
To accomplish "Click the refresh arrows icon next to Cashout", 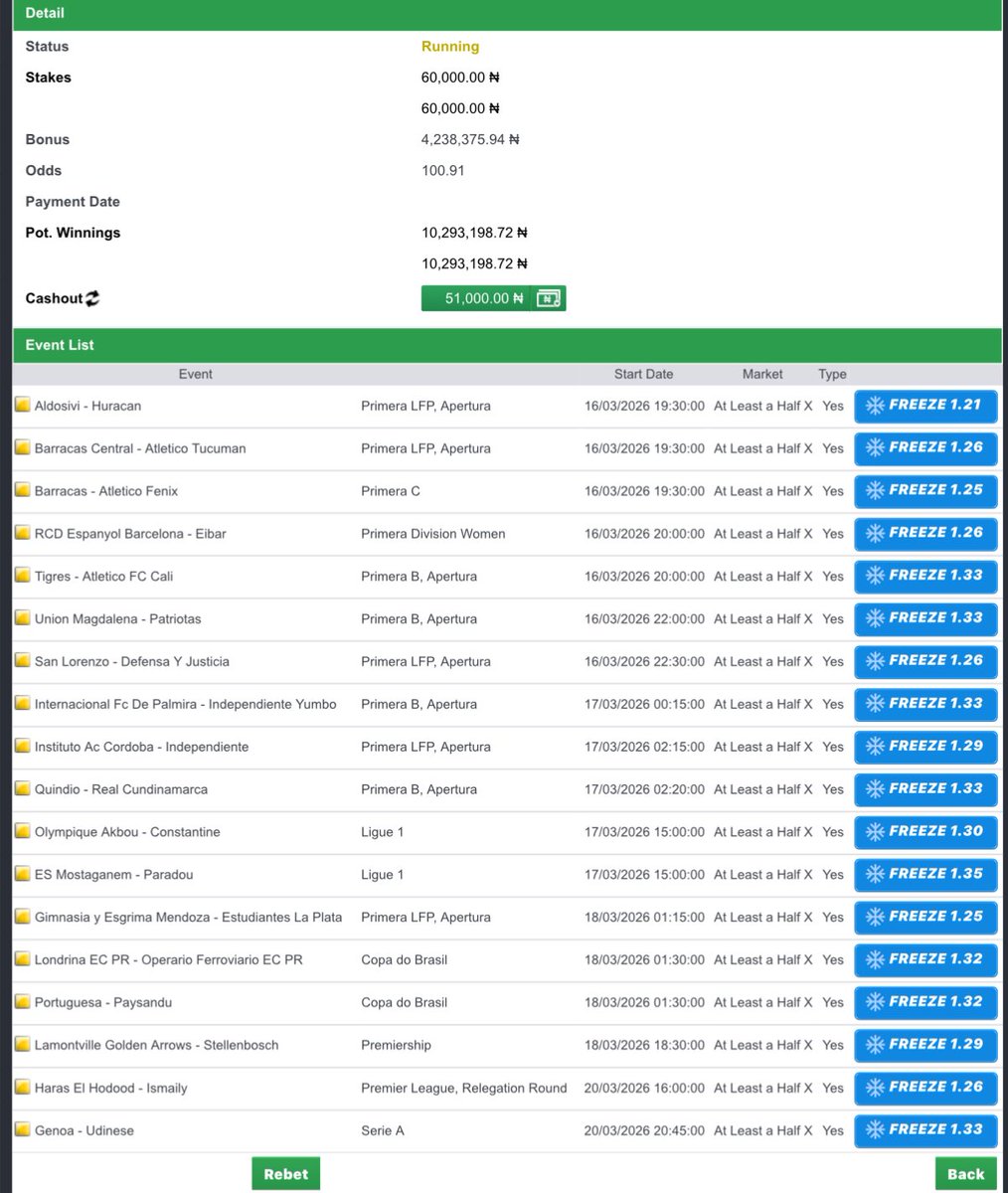I will 92,298.
